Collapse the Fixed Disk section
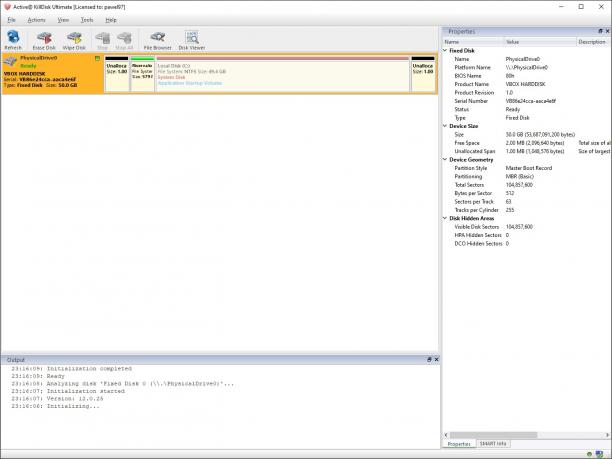612x459 pixels. (x=445, y=50)
